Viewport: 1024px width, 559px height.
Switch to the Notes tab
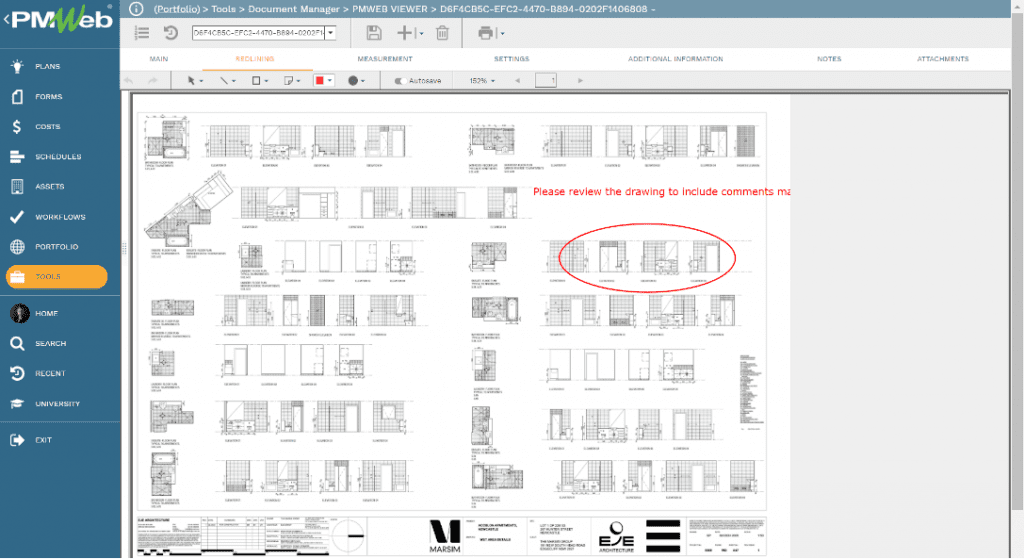coord(829,59)
